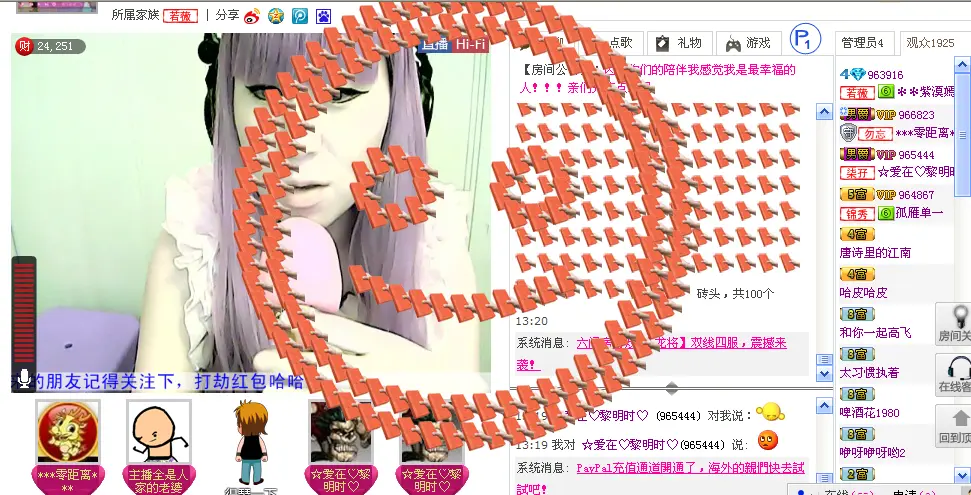Open the round P1 badge icon
The width and height of the screenshot is (971, 495).
tap(805, 40)
